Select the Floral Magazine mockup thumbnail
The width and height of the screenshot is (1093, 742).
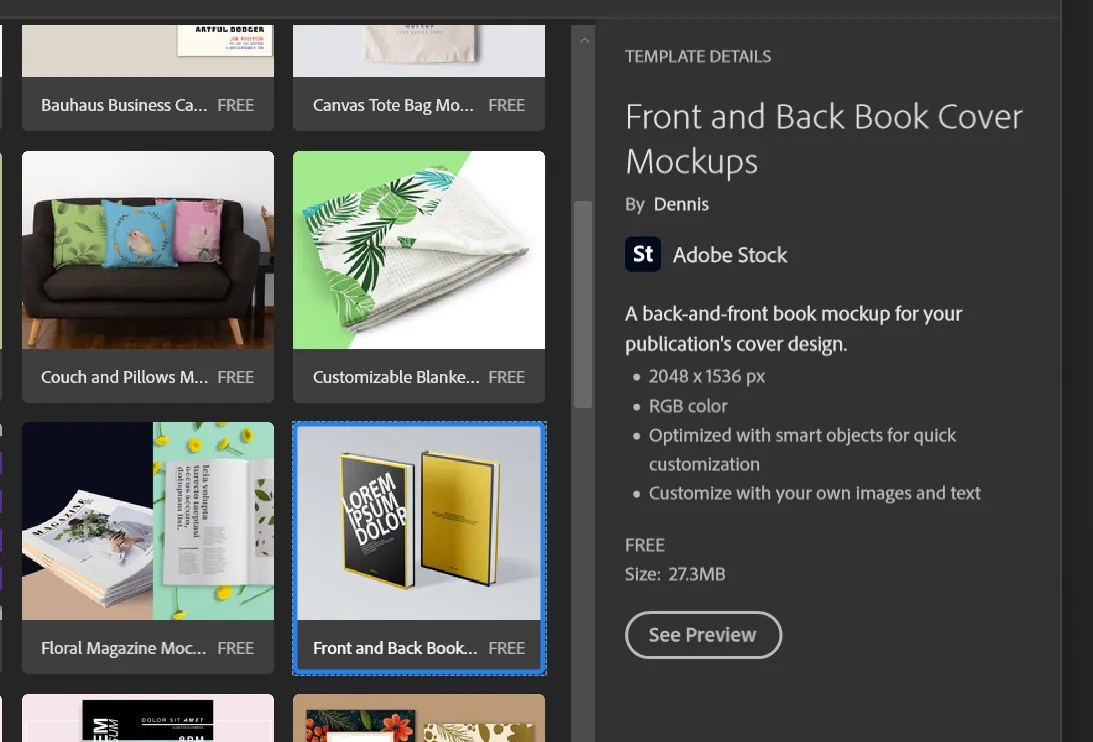coord(148,521)
